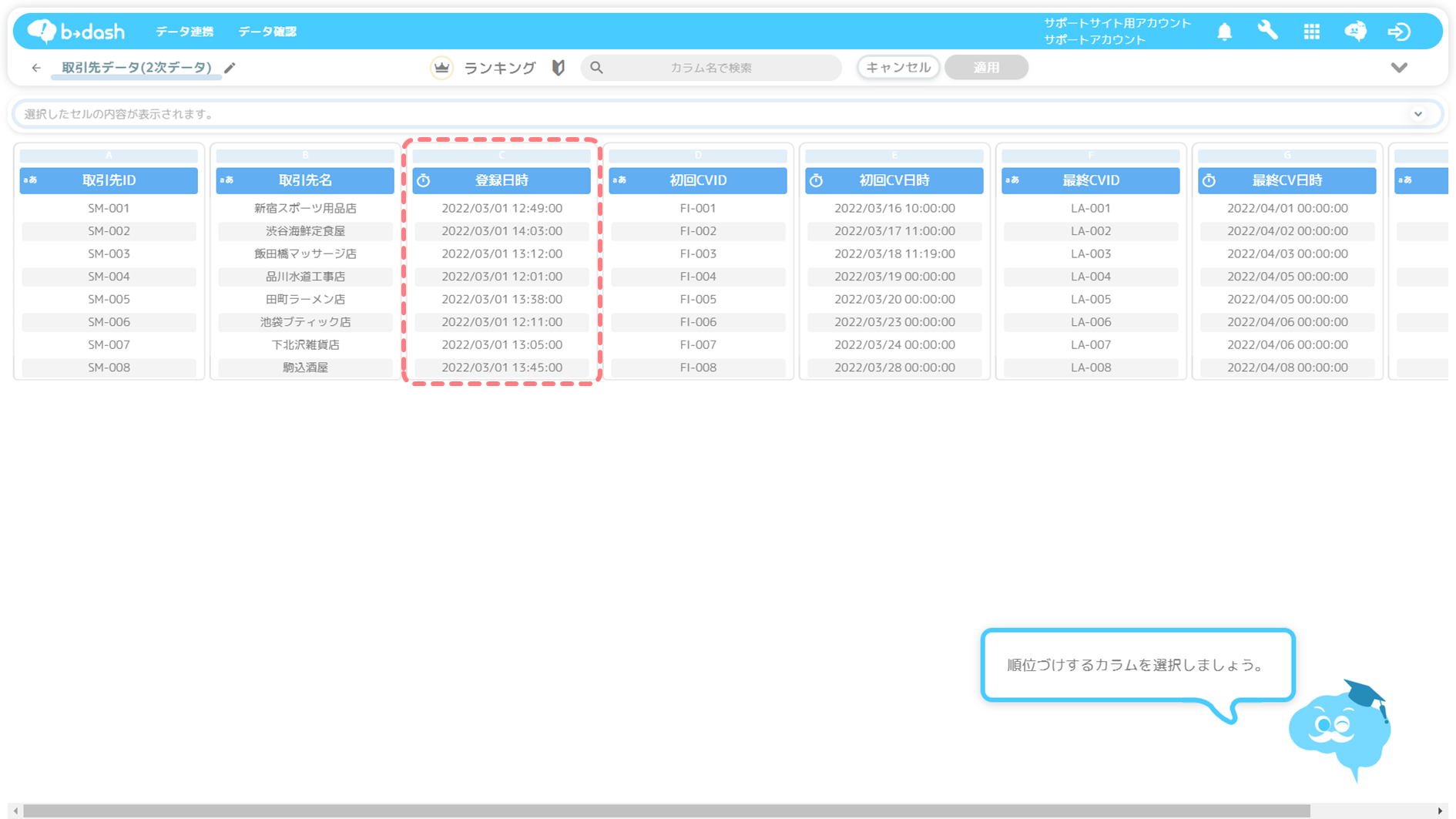Select the 最終CV日時 column header
The image size is (1456, 819).
pyautogui.click(x=1287, y=180)
